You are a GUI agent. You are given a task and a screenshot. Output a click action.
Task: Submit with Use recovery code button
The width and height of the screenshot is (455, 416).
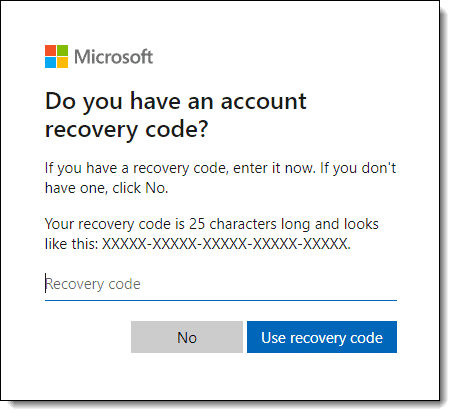pyautogui.click(x=322, y=337)
